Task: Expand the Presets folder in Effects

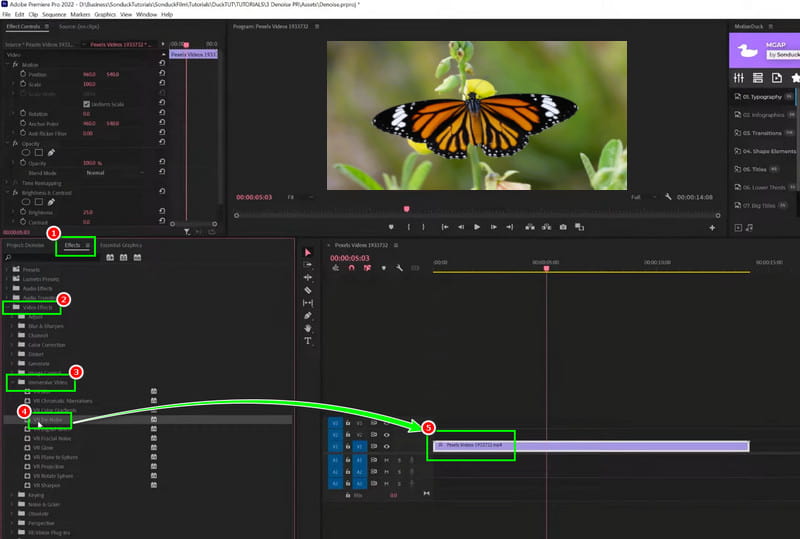Action: (7, 270)
